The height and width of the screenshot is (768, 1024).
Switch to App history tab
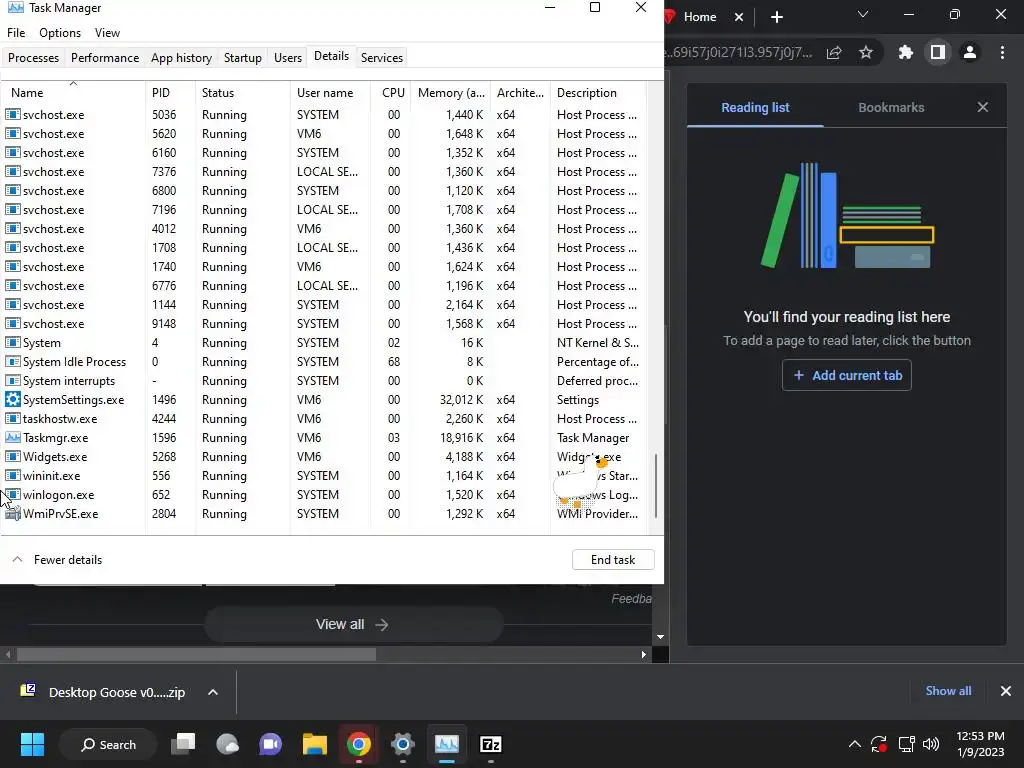(x=182, y=57)
